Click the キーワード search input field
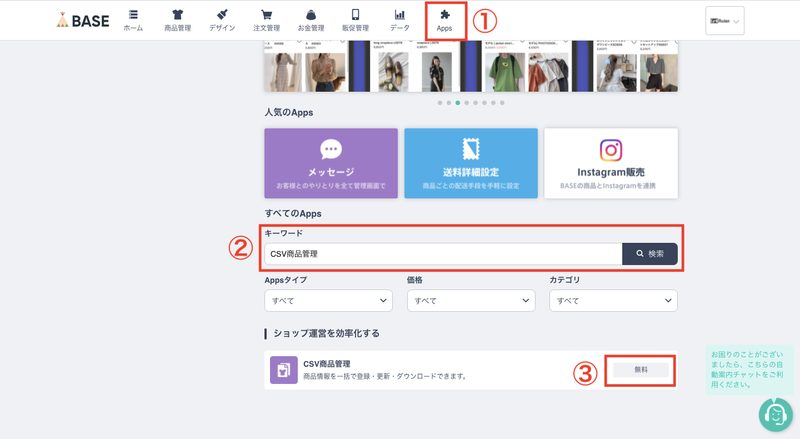800x439 pixels. (443, 254)
